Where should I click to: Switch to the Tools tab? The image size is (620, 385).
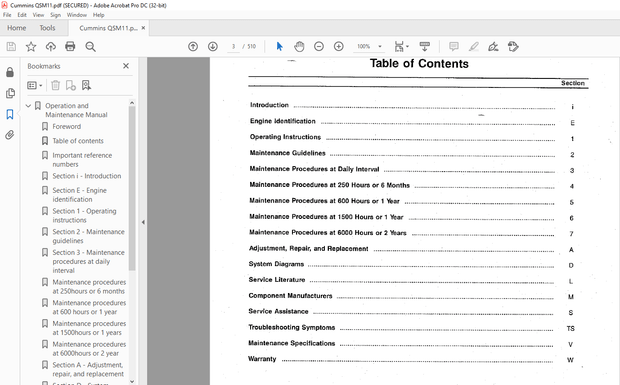coord(47,28)
